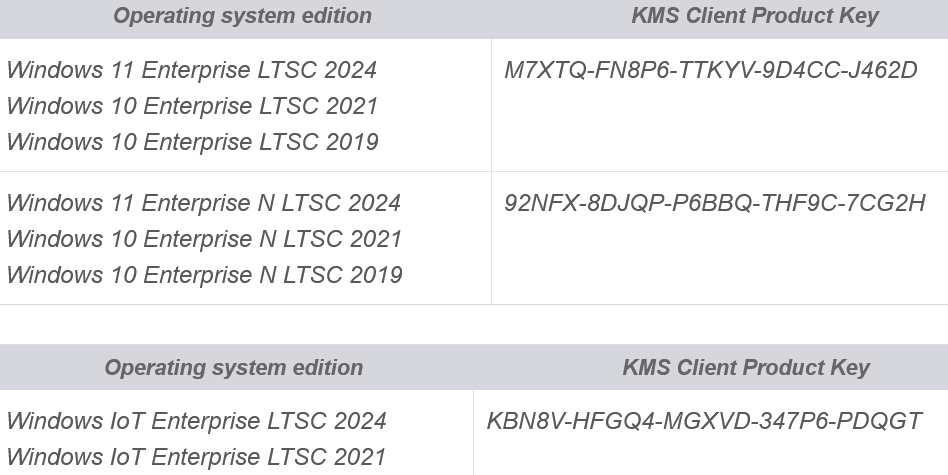
Task: Click the Windows 10 Enterprise LTSC 2019 entry
Action: pyautogui.click(x=192, y=142)
